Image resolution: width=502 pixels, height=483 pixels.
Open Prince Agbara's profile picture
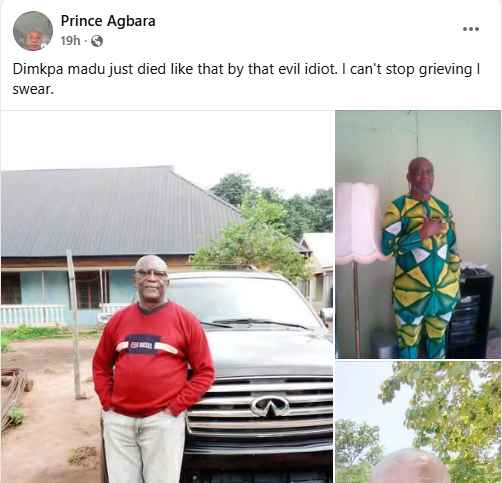33,31
